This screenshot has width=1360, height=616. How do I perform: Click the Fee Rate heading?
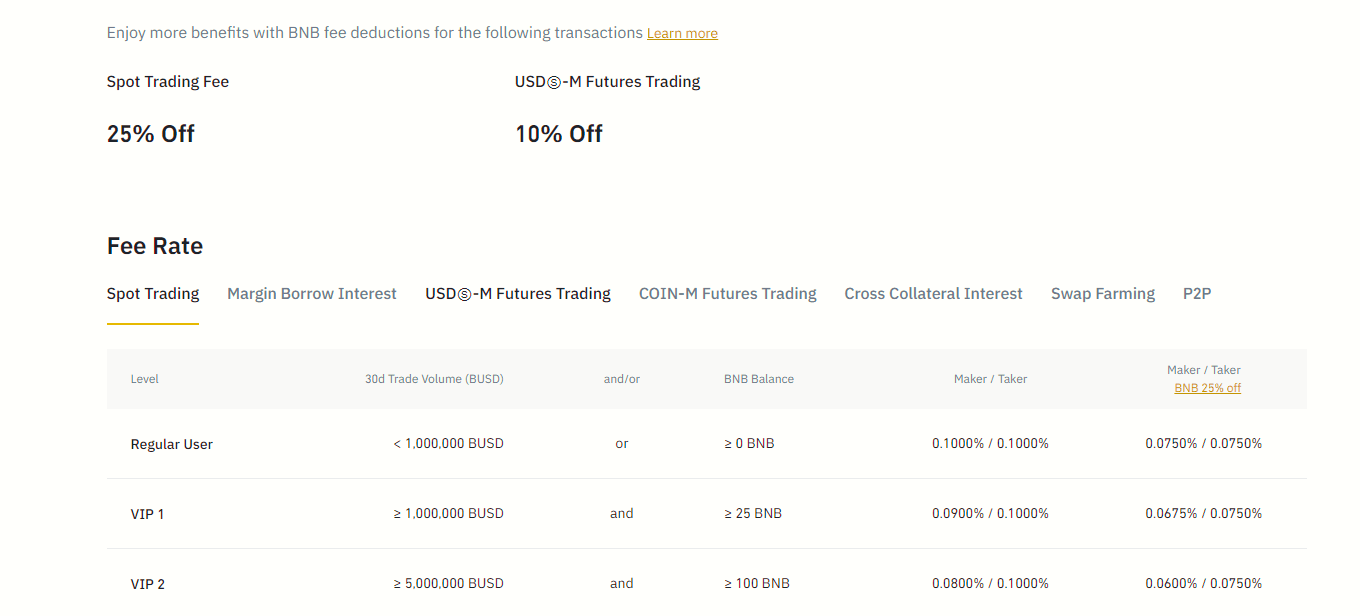[x=155, y=245]
